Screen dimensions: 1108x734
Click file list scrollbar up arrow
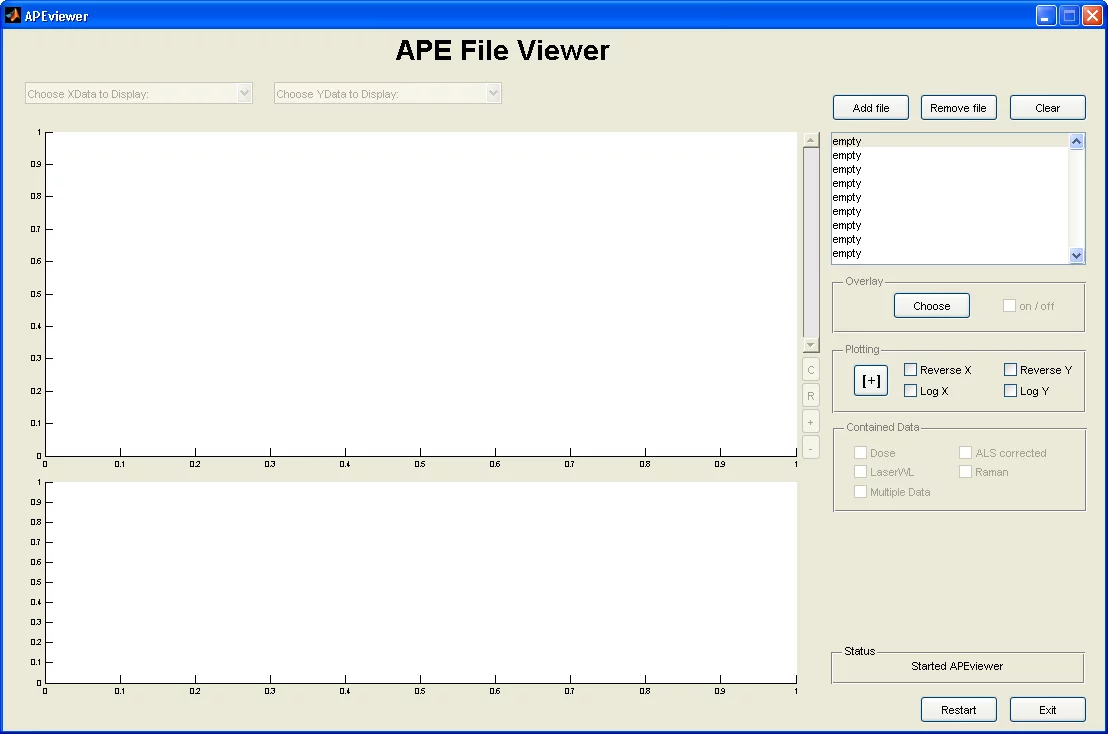coord(1076,141)
